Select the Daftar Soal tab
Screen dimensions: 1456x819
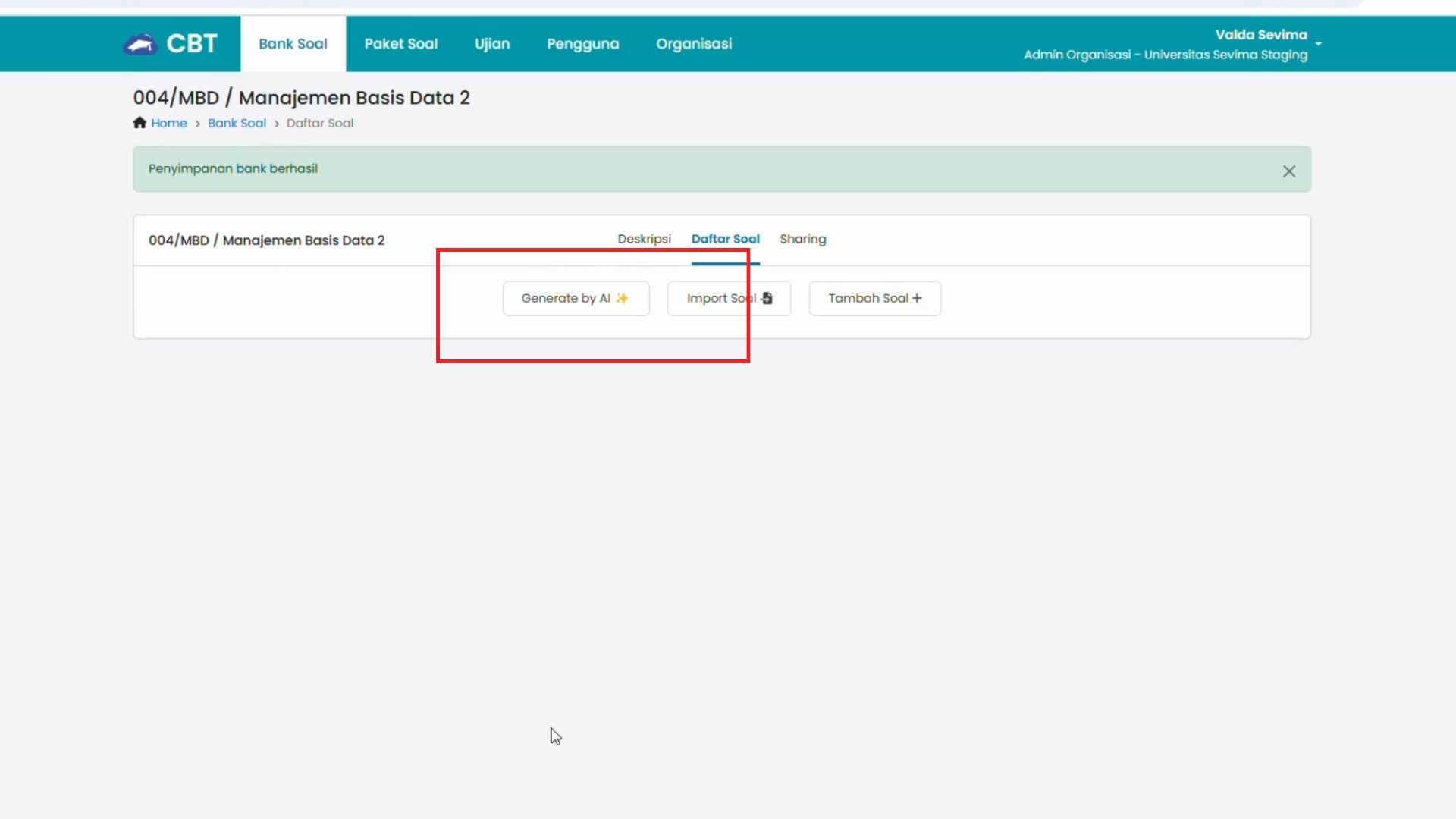click(725, 239)
